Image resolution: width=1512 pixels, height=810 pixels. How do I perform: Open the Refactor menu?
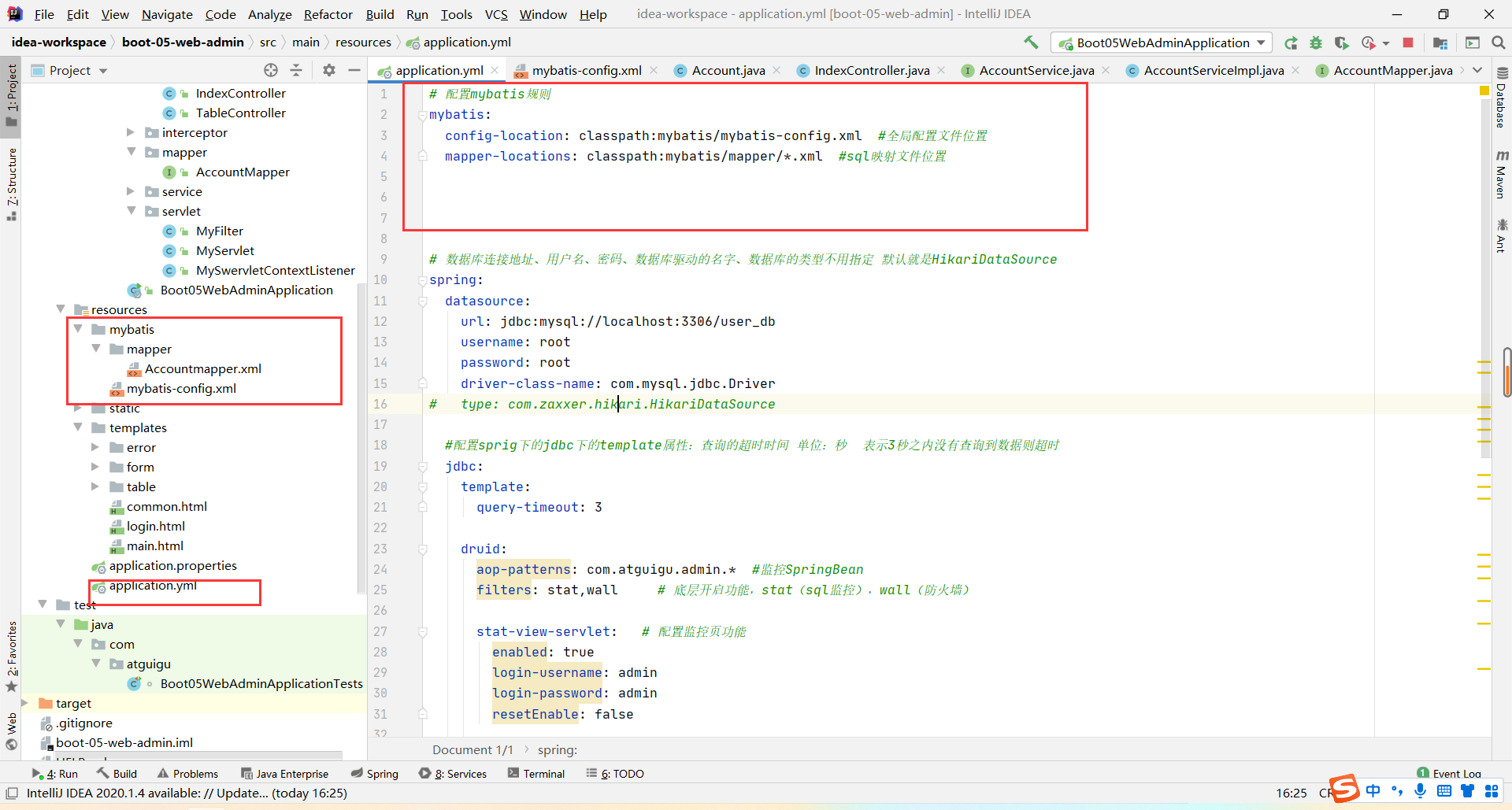tap(328, 14)
